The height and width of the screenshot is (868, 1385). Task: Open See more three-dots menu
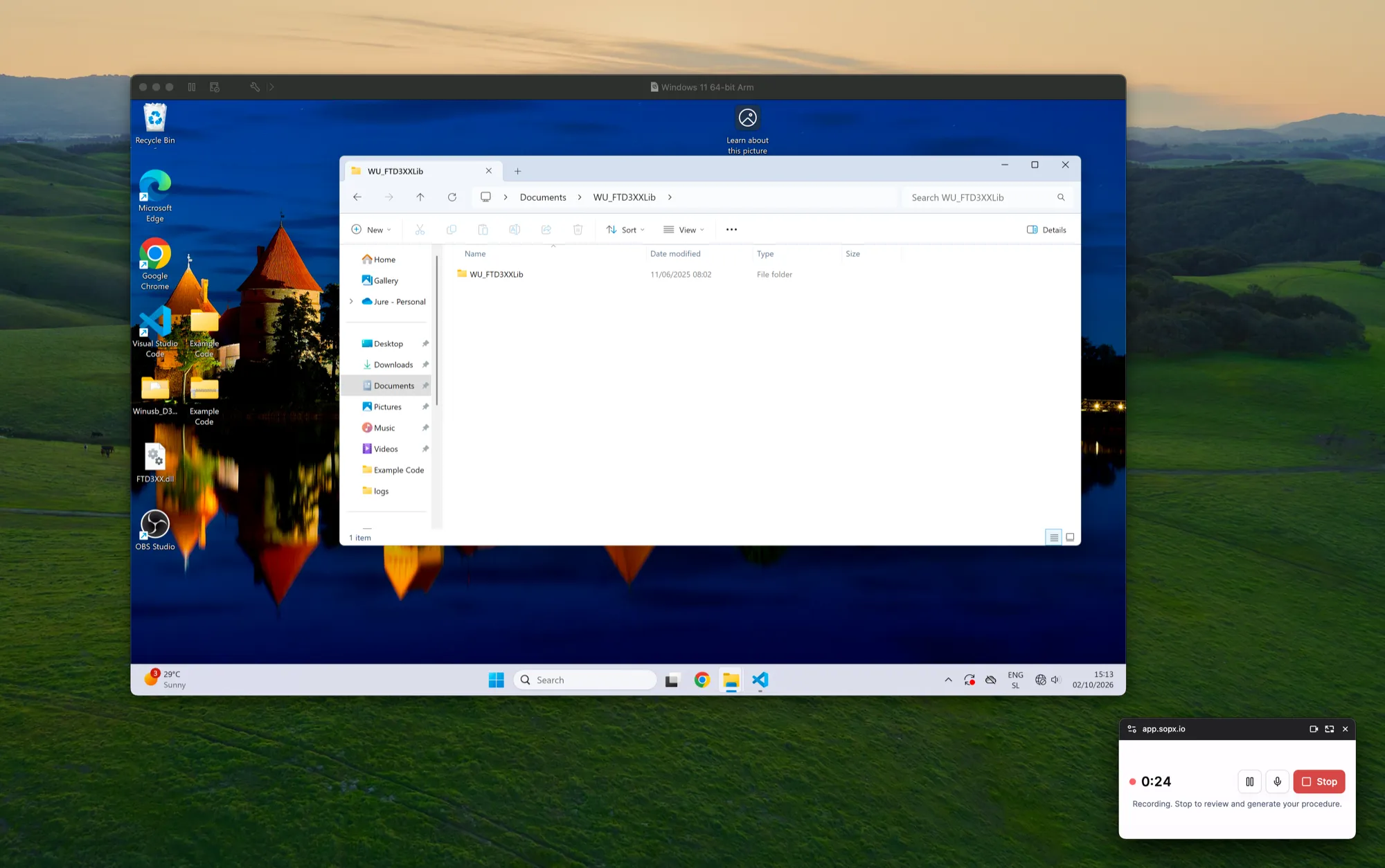click(x=731, y=230)
